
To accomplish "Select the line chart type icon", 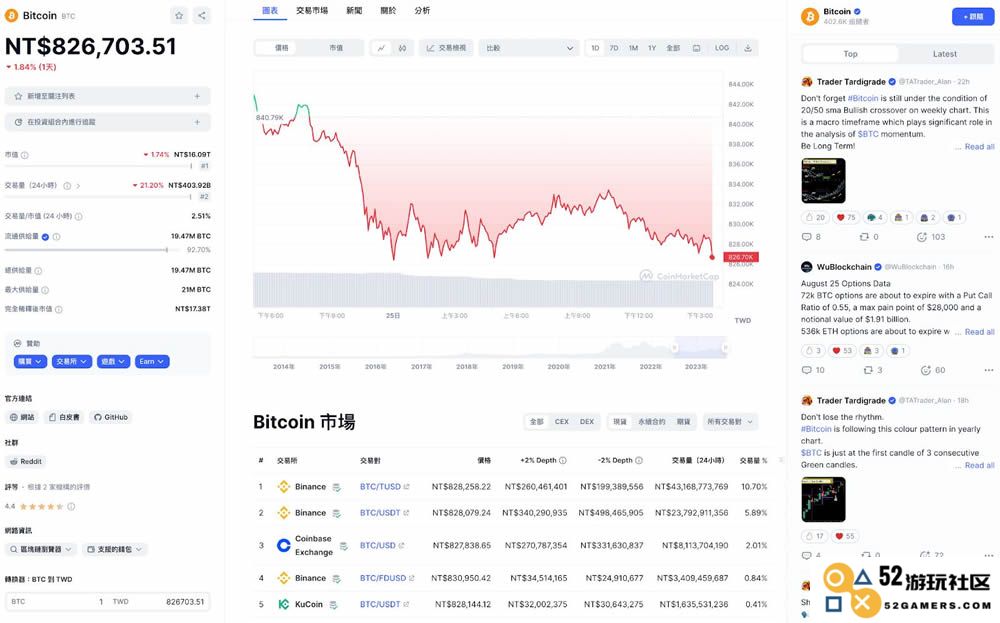I will (381, 48).
